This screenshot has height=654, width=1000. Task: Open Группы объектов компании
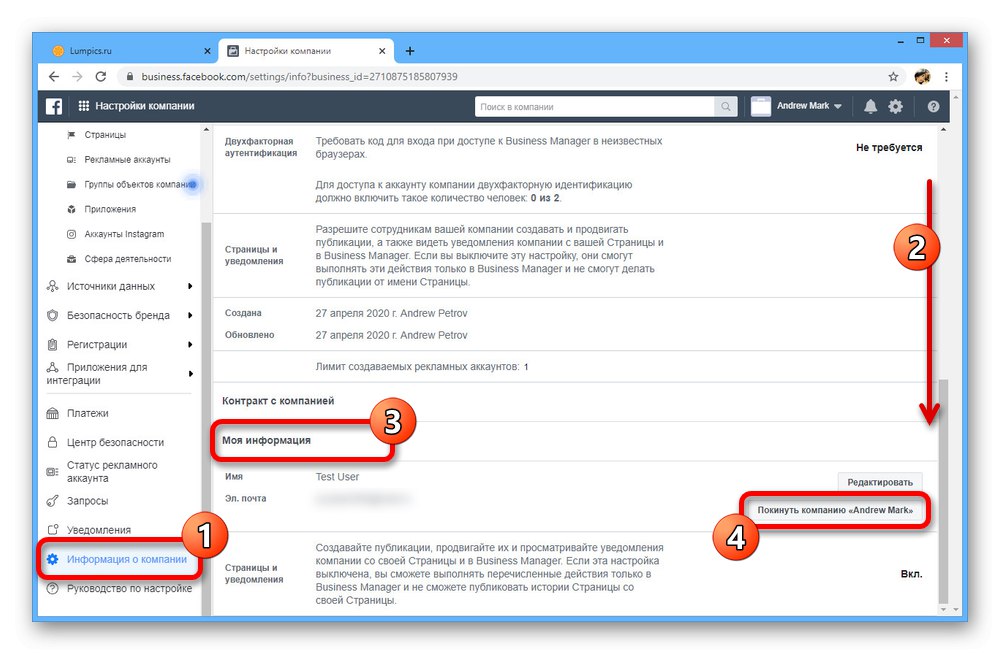140,184
